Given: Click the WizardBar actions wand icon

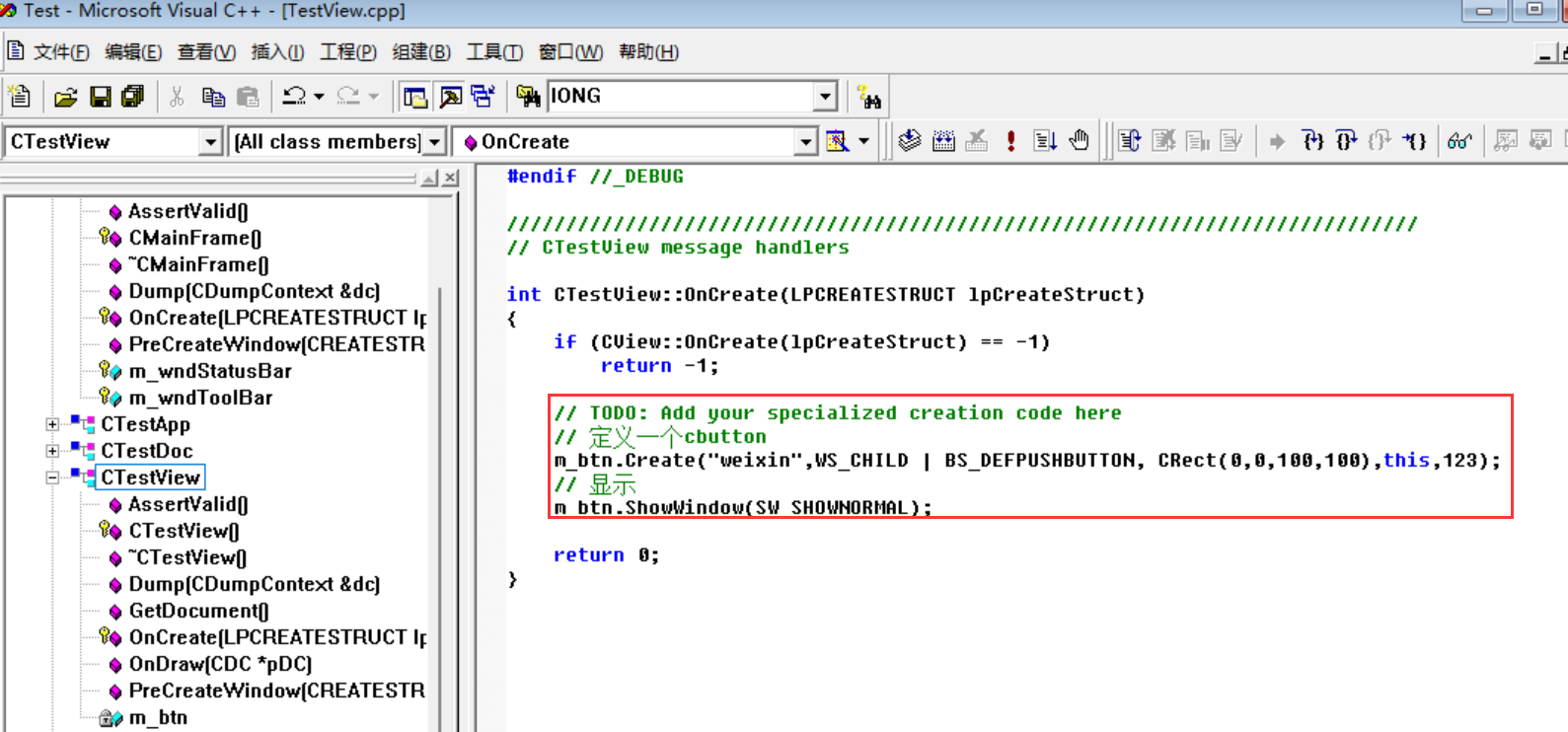Looking at the screenshot, I should tap(837, 141).
